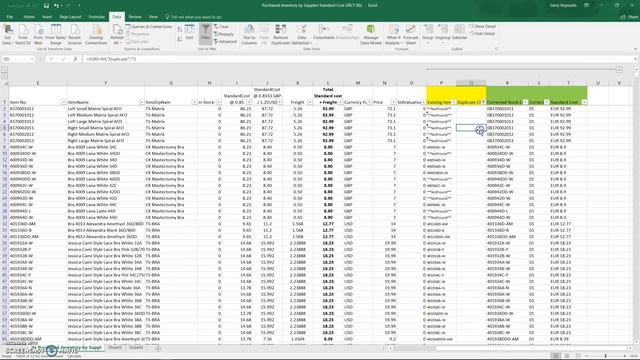
Task: Undo the last action
Action: click(56, 6)
